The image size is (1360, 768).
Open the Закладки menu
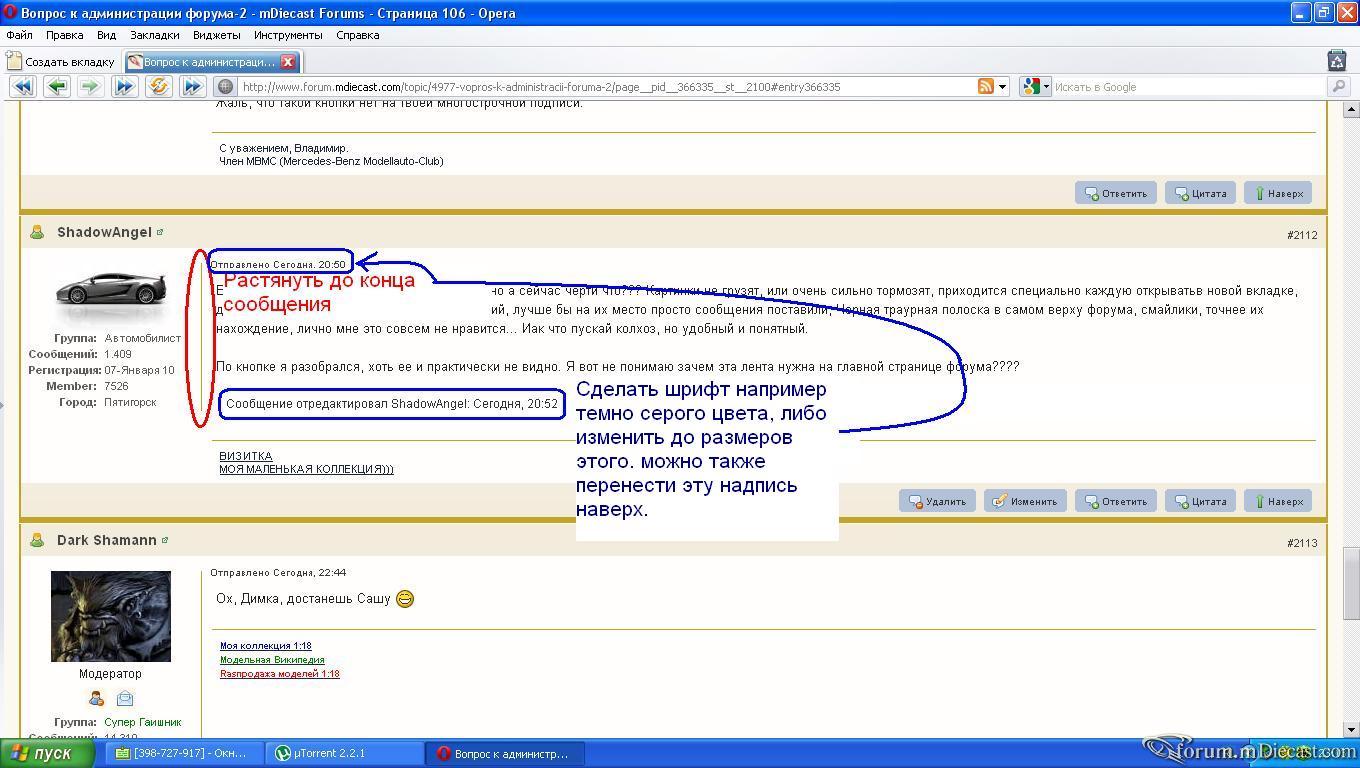[x=155, y=35]
